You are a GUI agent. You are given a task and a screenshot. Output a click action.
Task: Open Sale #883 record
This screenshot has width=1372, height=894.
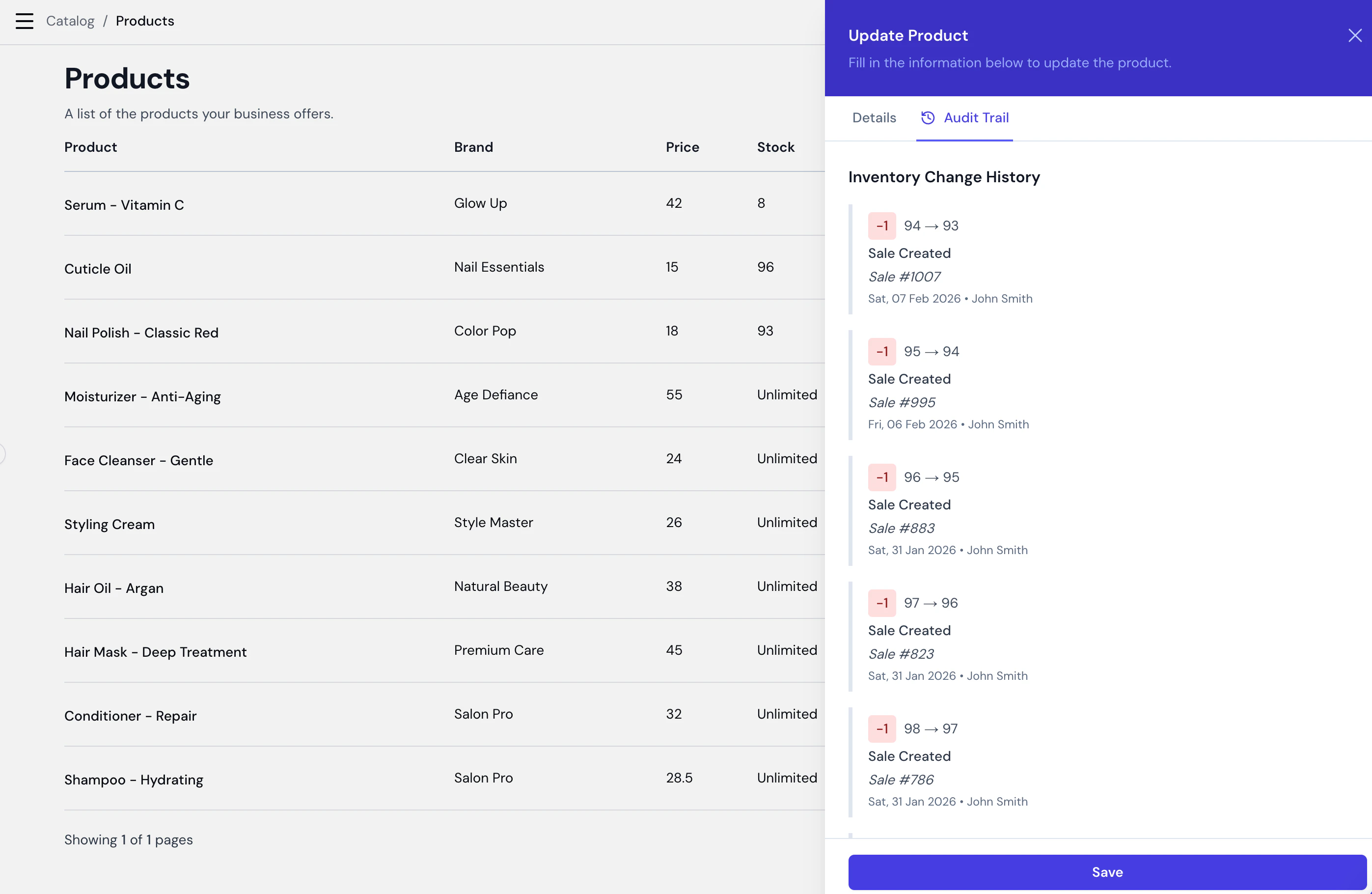901,529
